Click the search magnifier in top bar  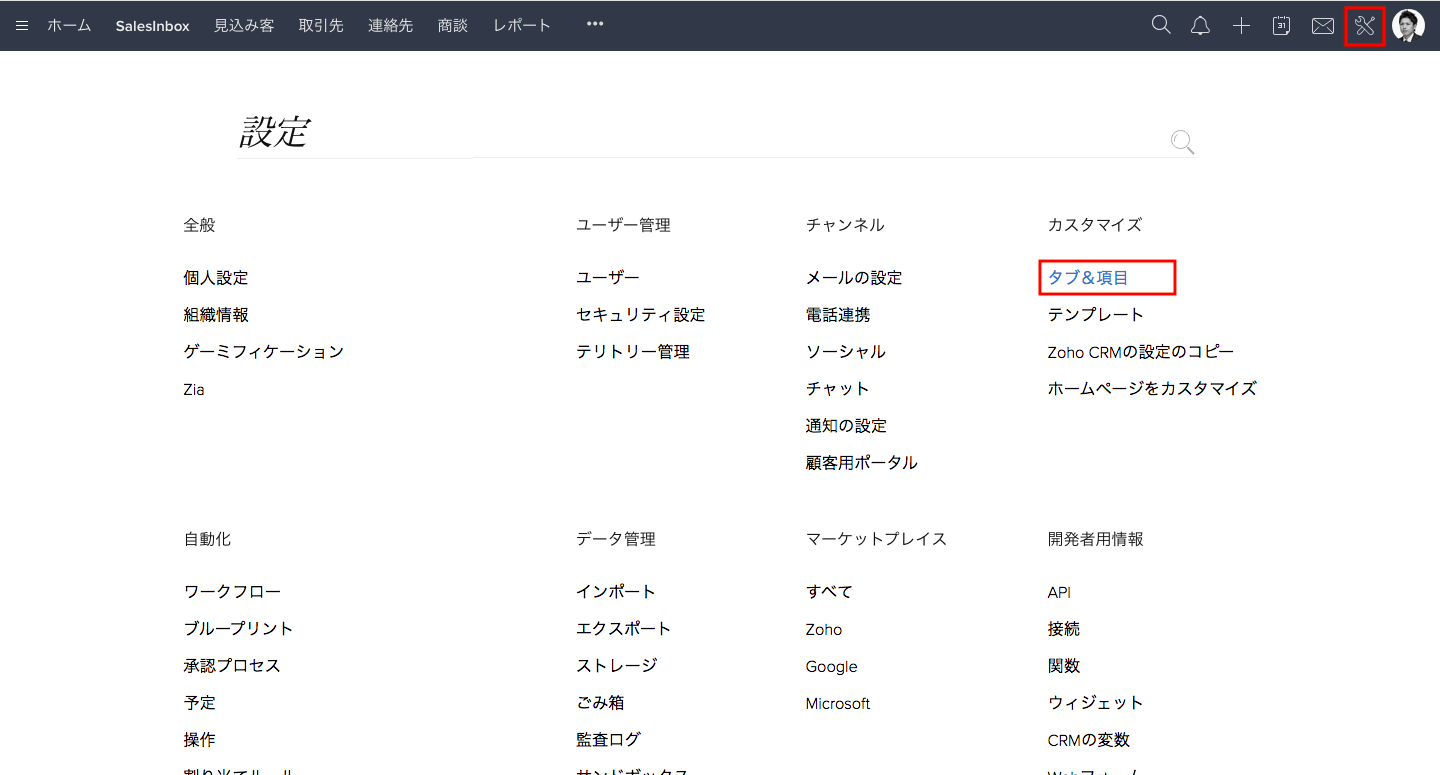click(1160, 26)
